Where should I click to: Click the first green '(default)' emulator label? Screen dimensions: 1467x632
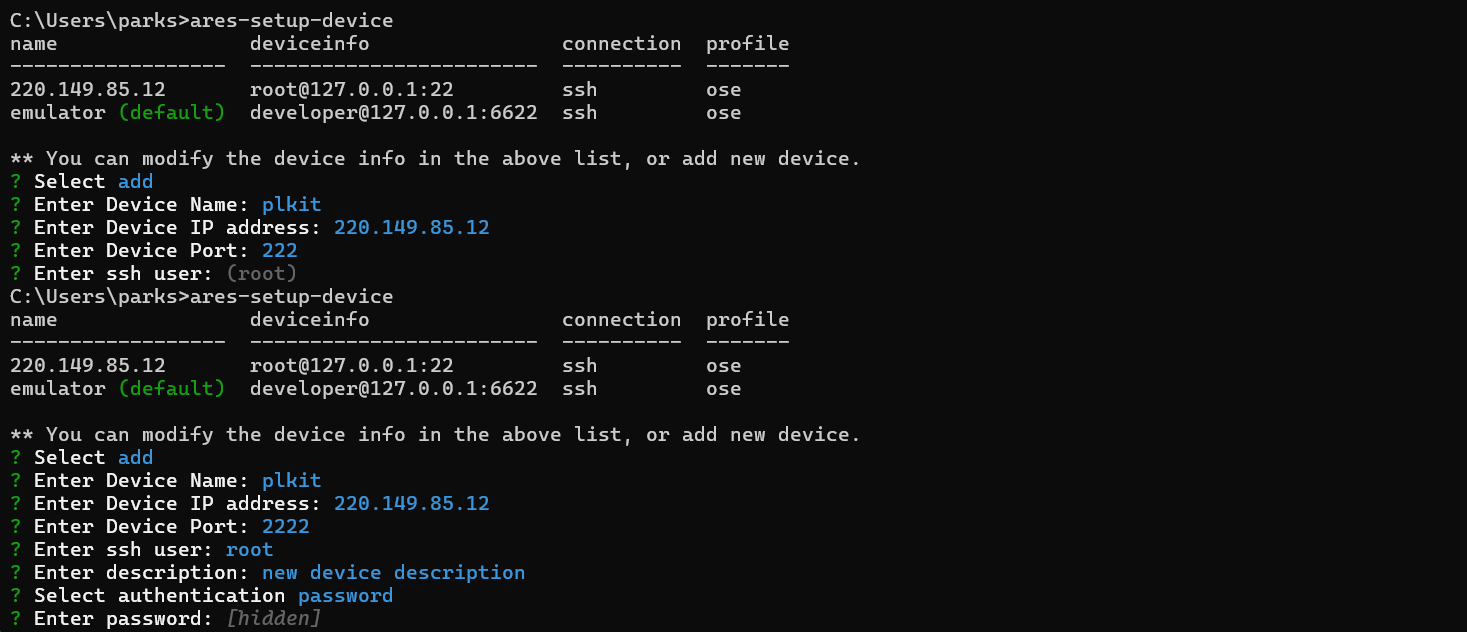pyautogui.click(x=171, y=112)
